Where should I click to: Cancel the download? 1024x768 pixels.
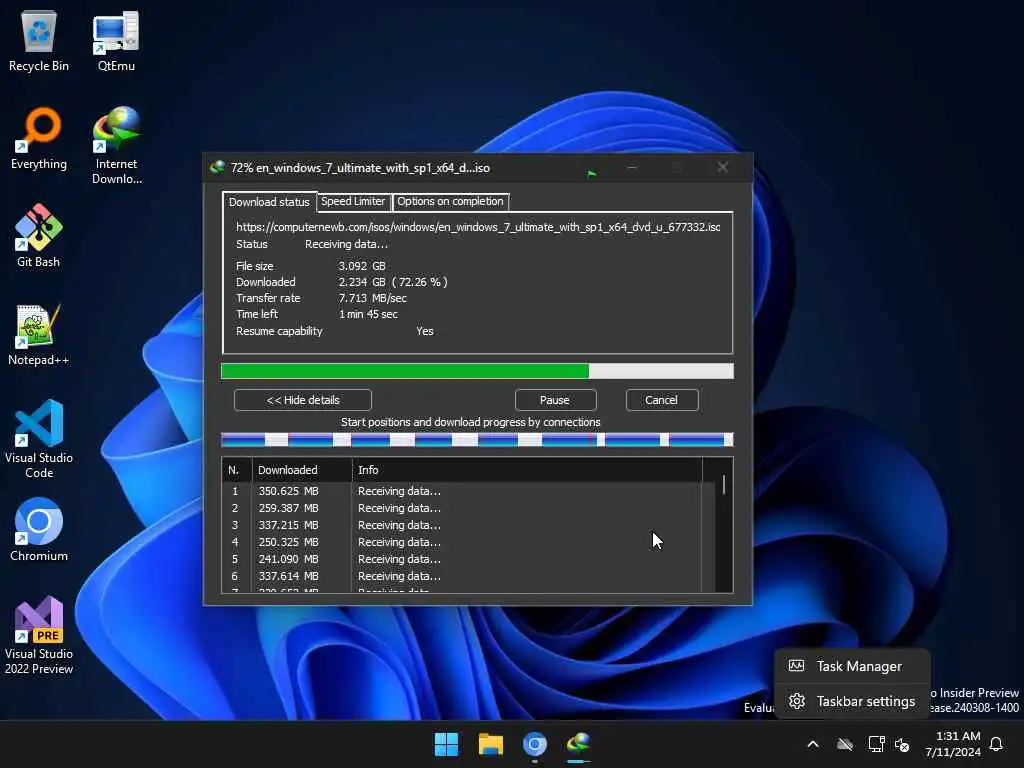point(662,400)
